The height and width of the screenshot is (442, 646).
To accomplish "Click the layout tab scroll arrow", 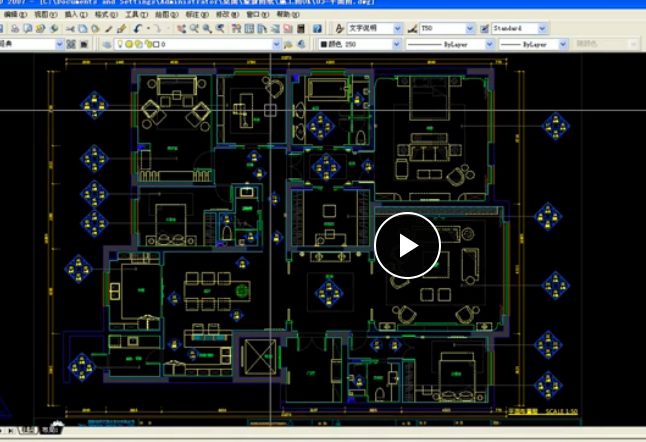I will (10, 430).
